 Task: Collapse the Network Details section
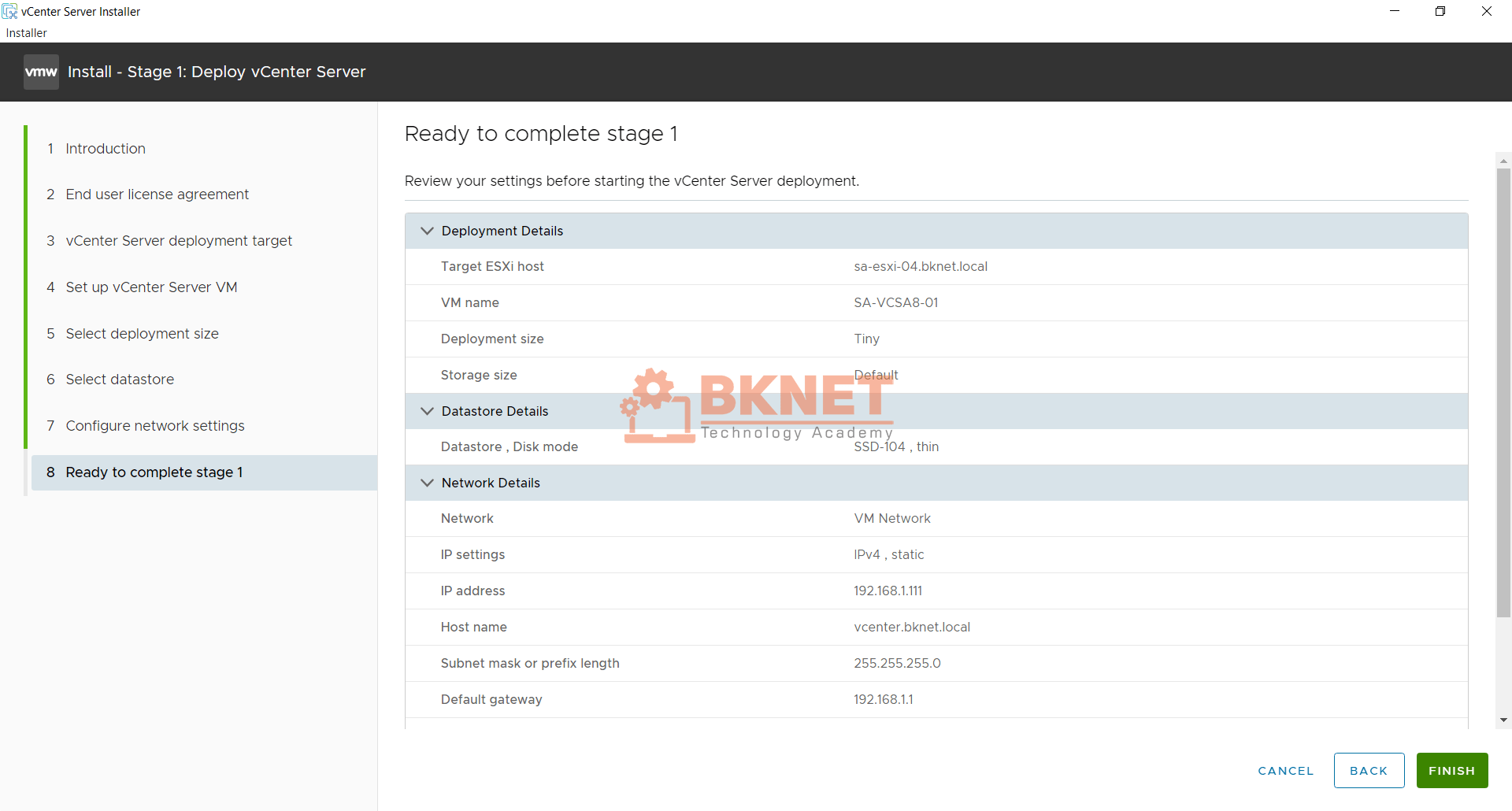coord(427,483)
